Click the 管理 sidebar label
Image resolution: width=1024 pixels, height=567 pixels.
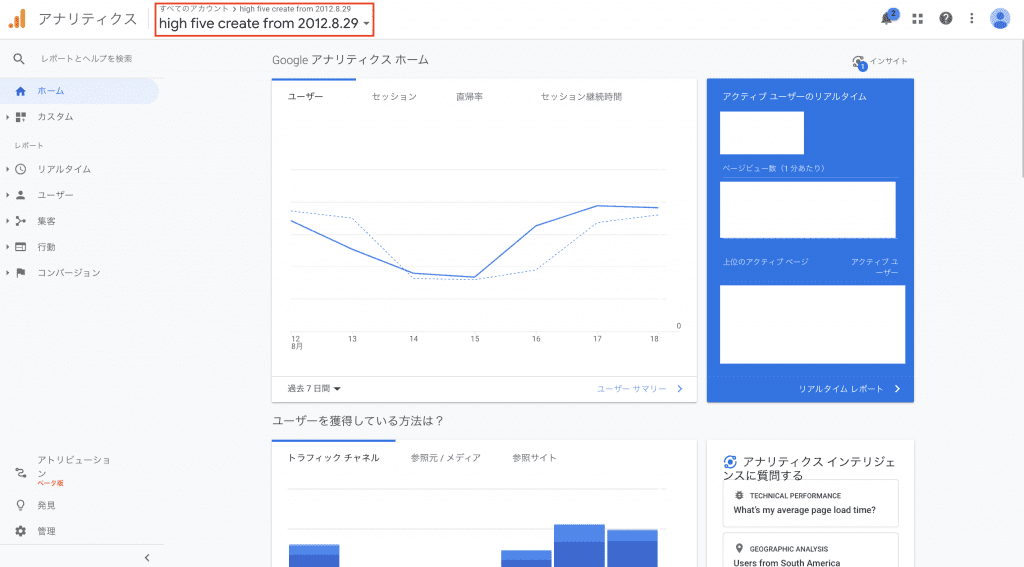coord(46,531)
